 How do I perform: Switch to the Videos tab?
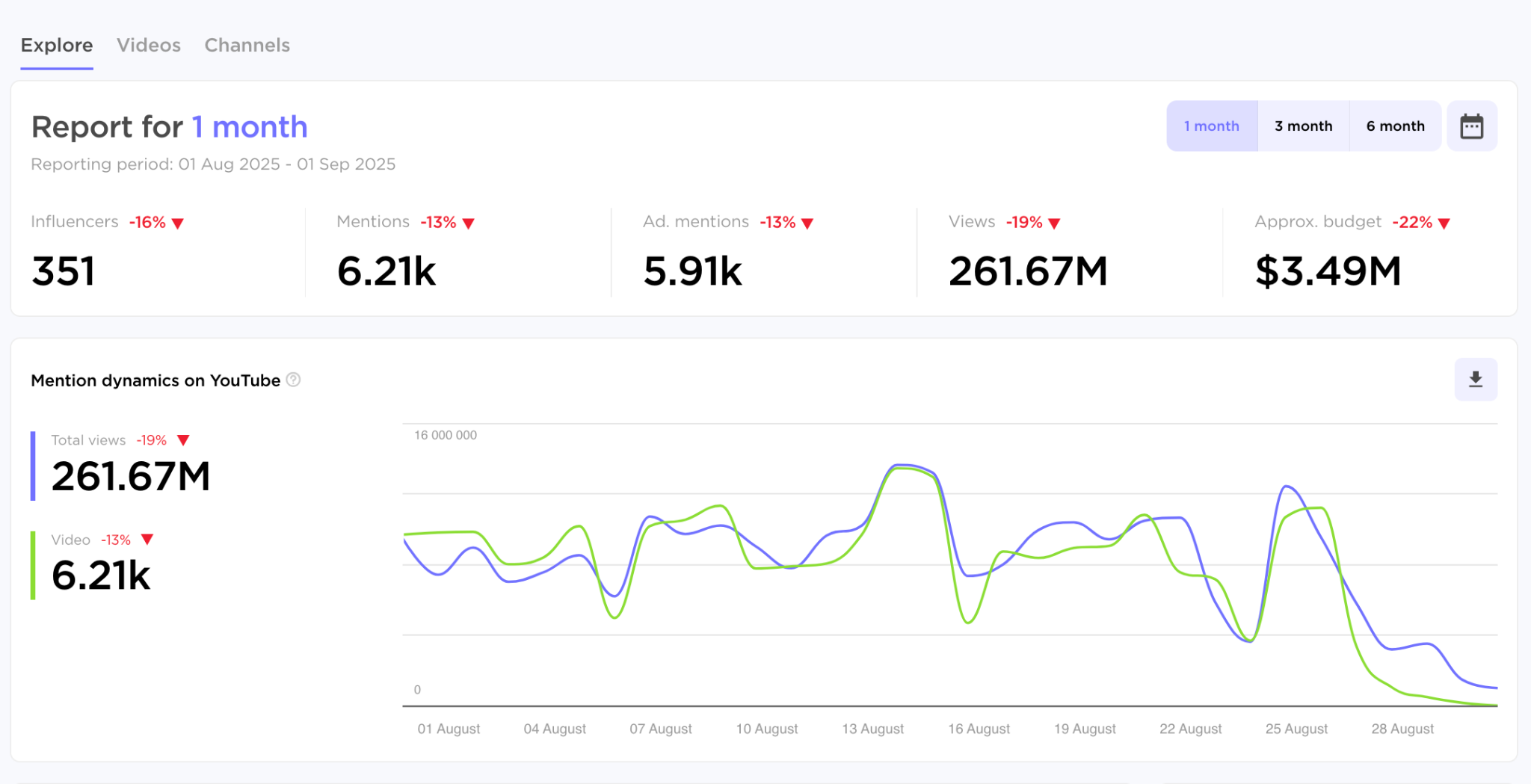[149, 46]
